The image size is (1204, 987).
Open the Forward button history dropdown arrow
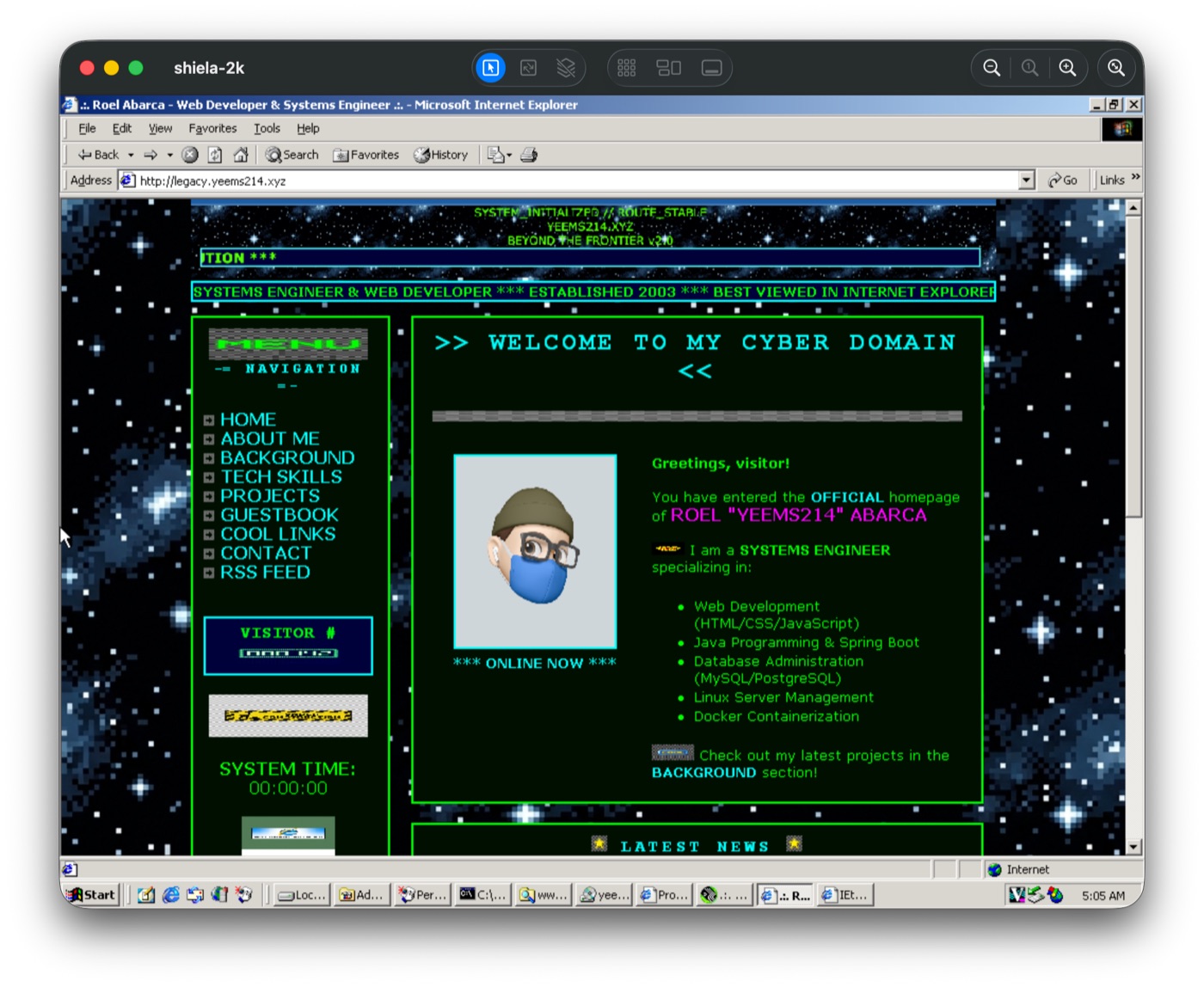pos(169,156)
